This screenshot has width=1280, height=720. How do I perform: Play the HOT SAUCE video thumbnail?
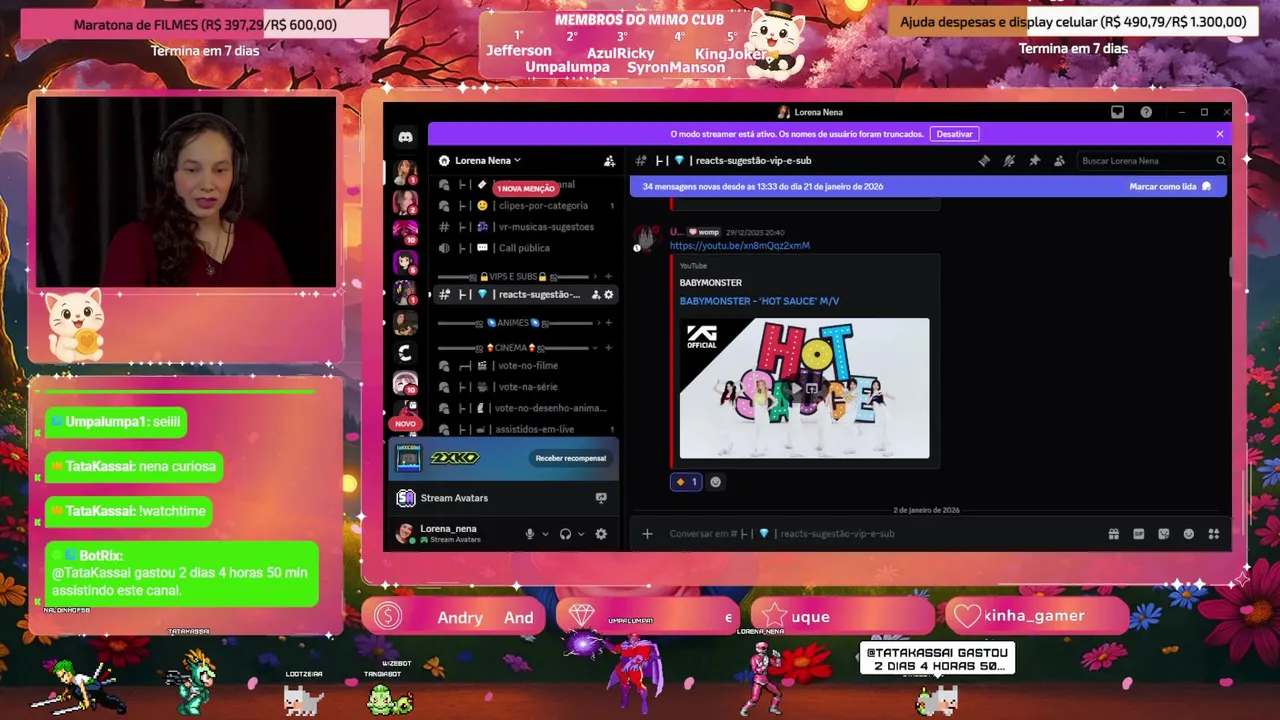804,388
